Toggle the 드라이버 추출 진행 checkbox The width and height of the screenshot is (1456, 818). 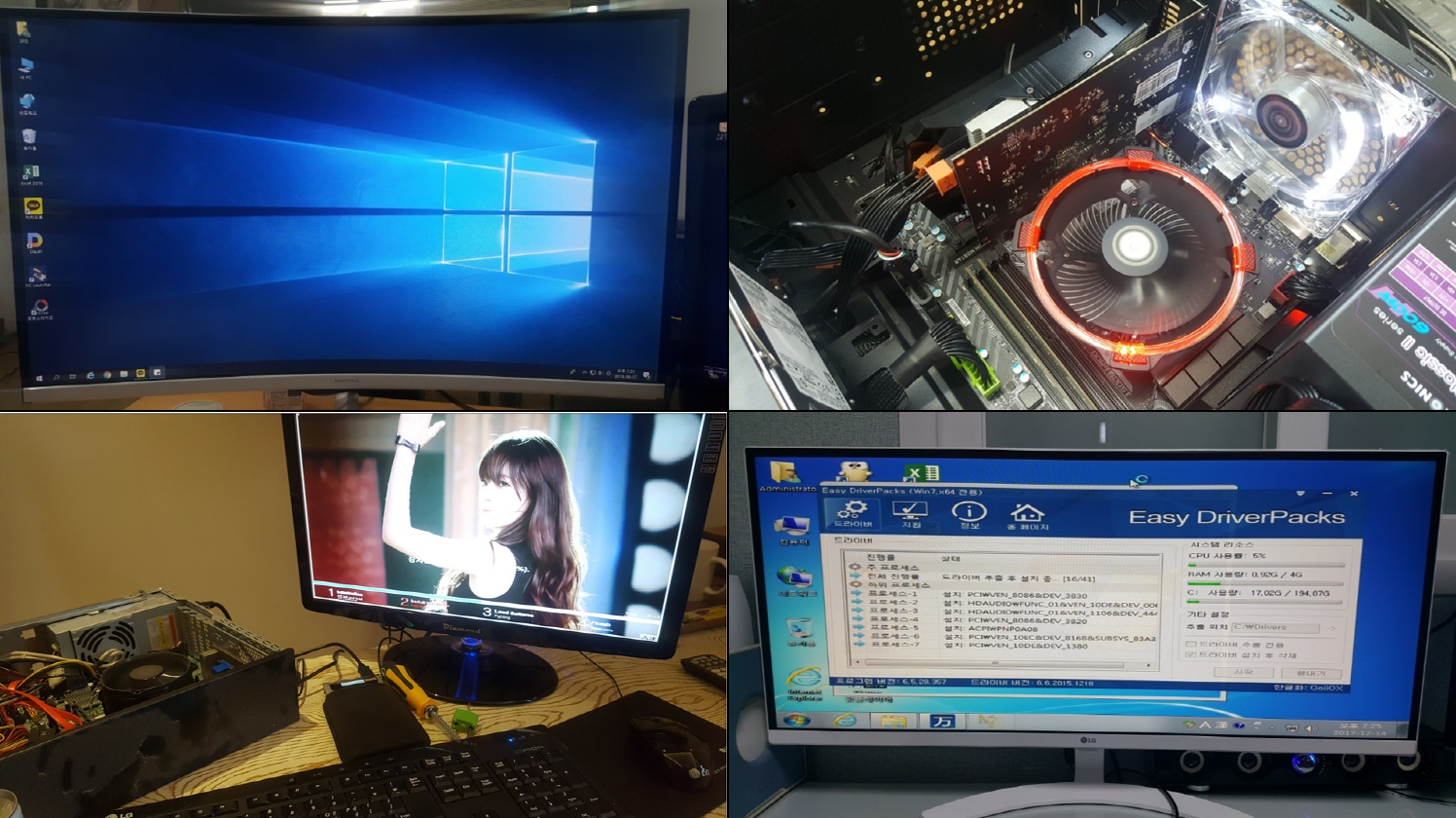(1190, 645)
